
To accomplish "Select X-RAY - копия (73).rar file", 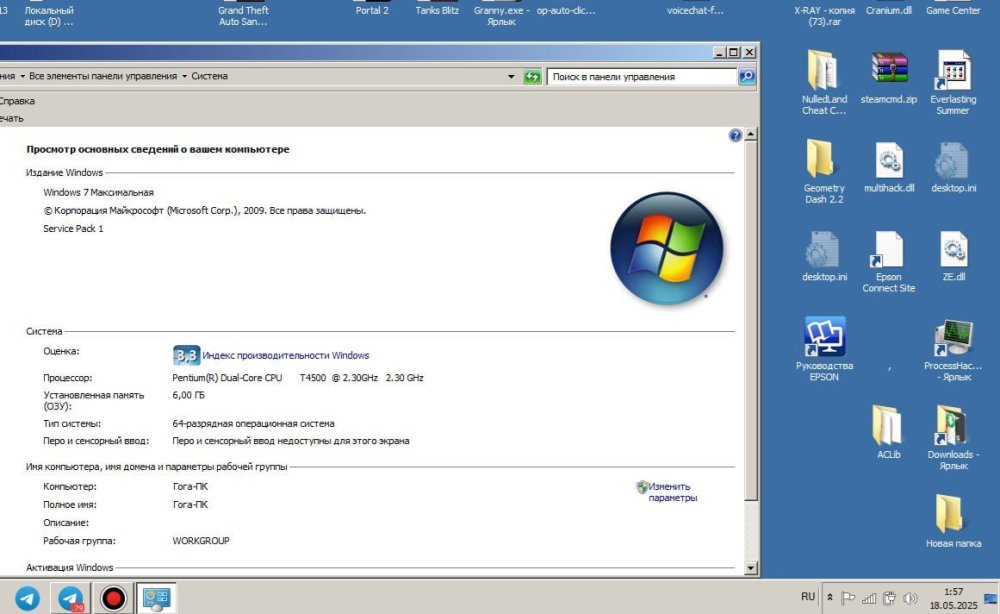I will 824,13.
